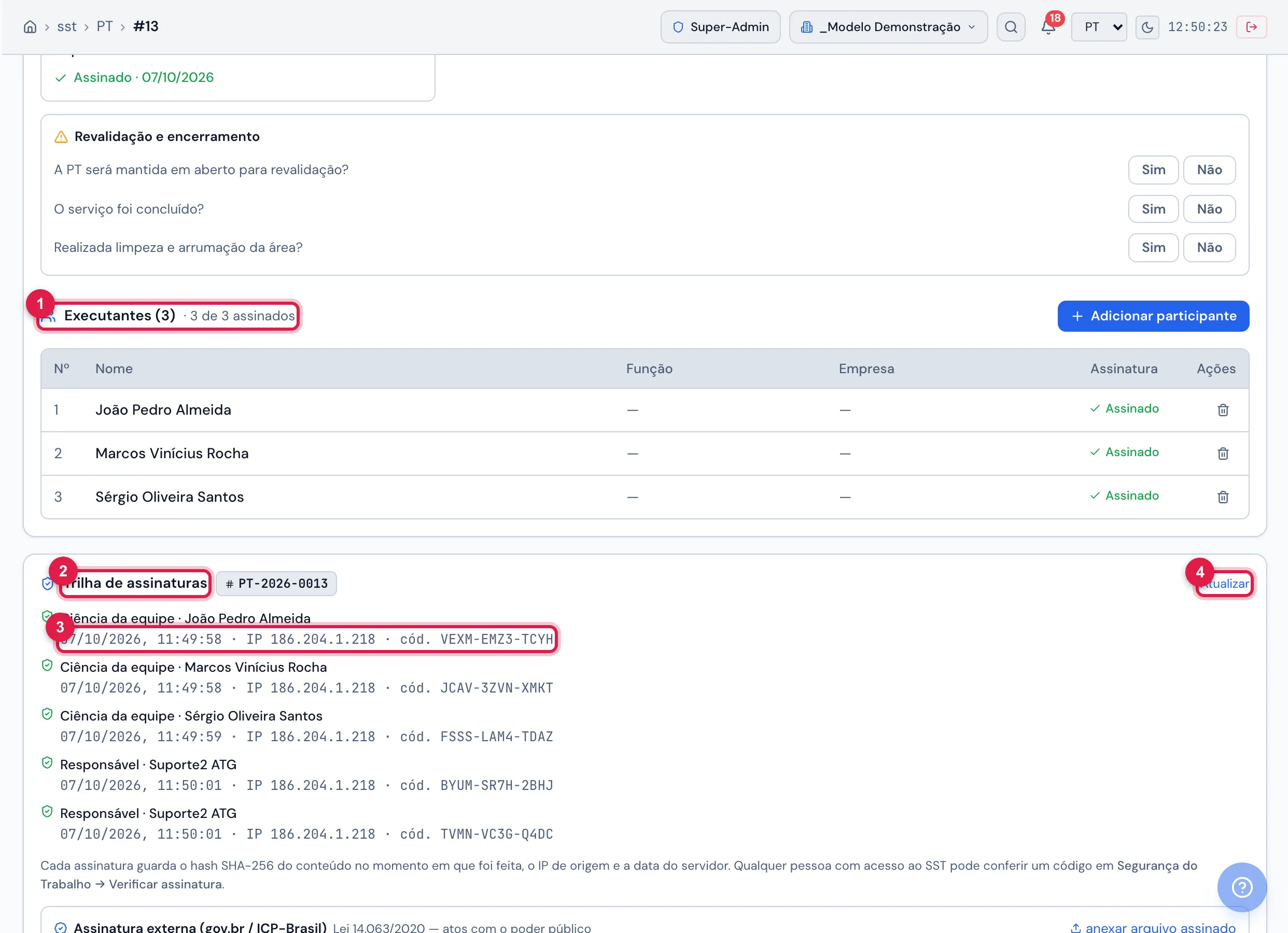Delete executante Marcos Vinícius Rocha
Screen dimensions: 1288x933
1223,453
